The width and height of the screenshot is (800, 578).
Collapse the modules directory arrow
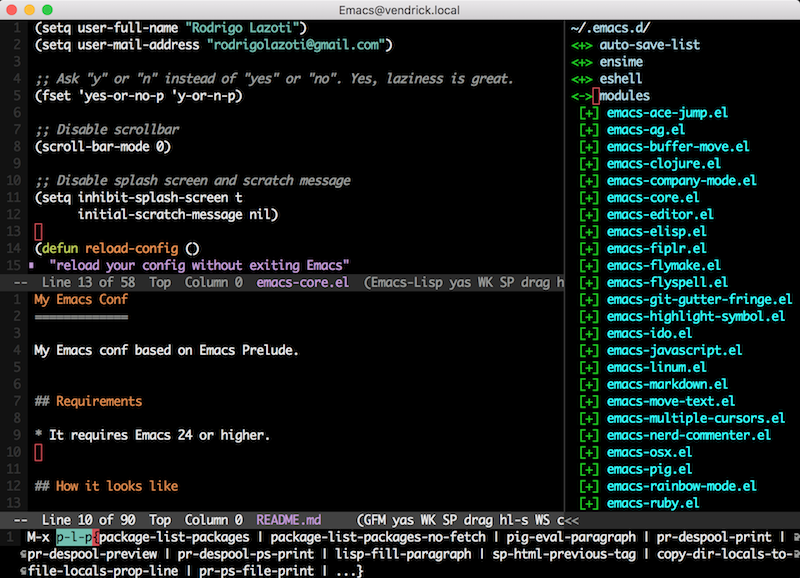click(582, 96)
